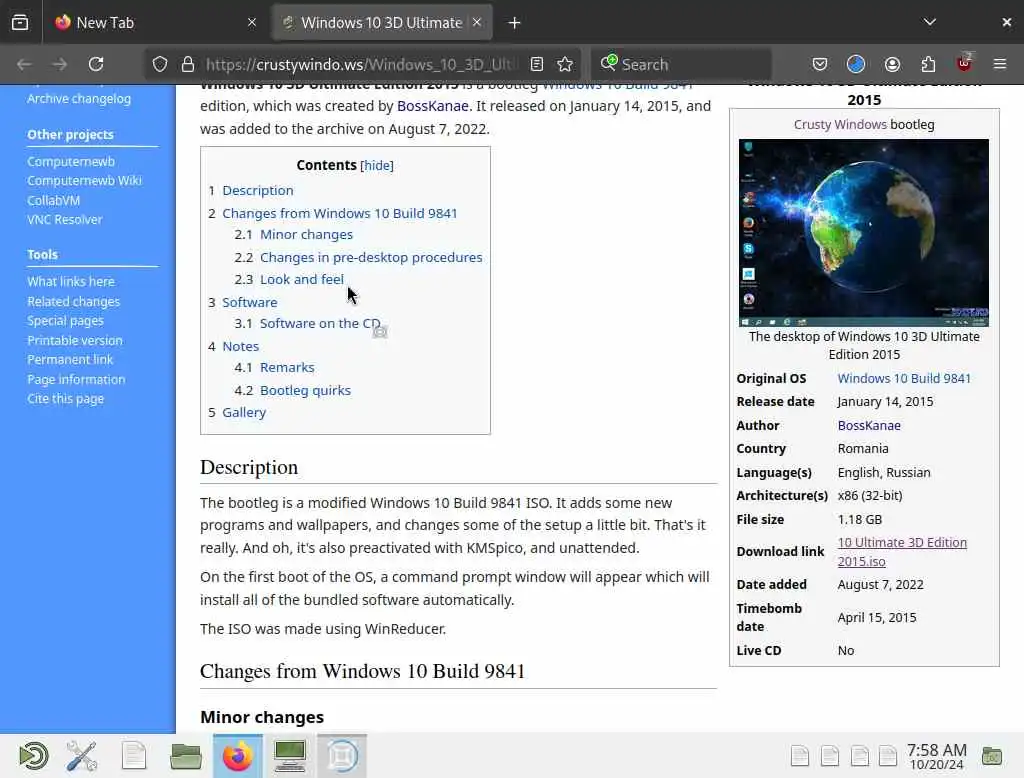This screenshot has width=1024, height=778.
Task: Open the list all tabs chevron
Action: [x=930, y=22]
